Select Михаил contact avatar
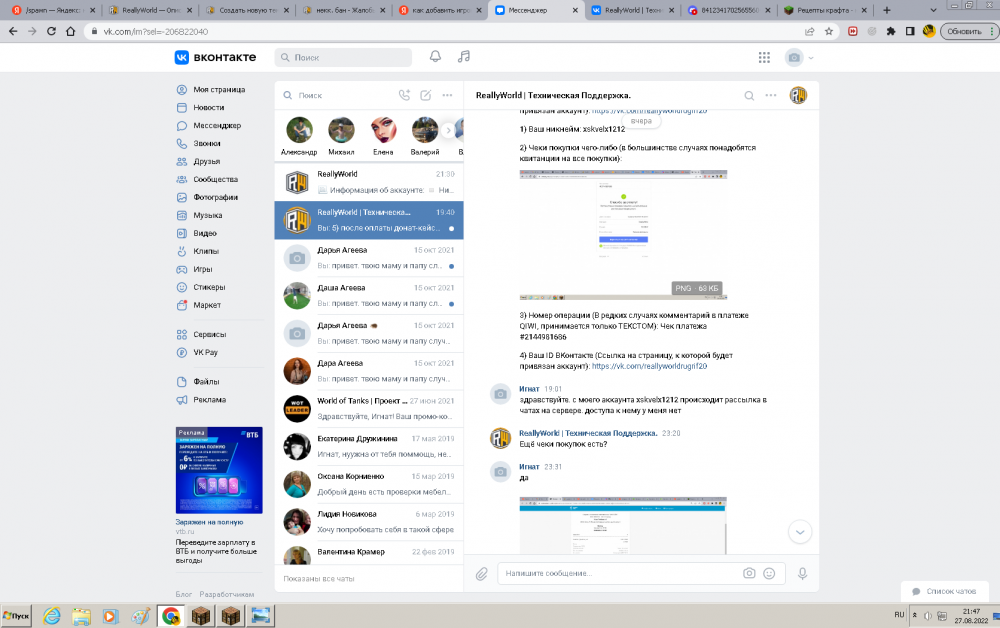This screenshot has width=1000, height=628. (x=341, y=130)
